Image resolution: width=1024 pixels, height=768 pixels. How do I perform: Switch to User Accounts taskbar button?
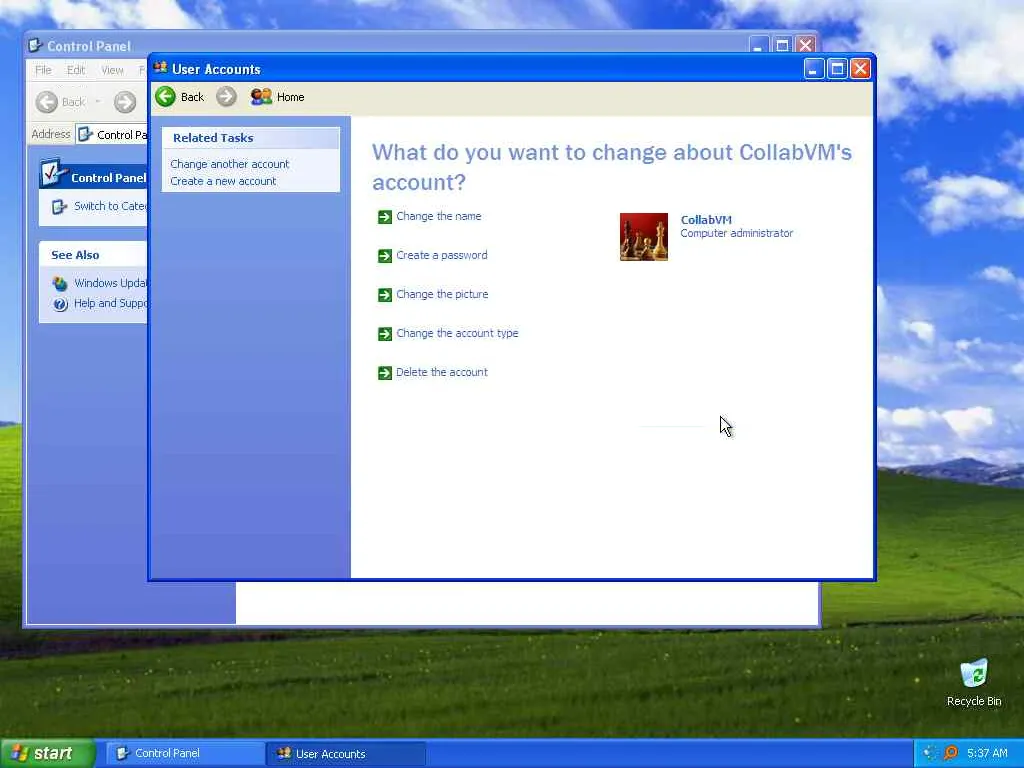pos(346,754)
